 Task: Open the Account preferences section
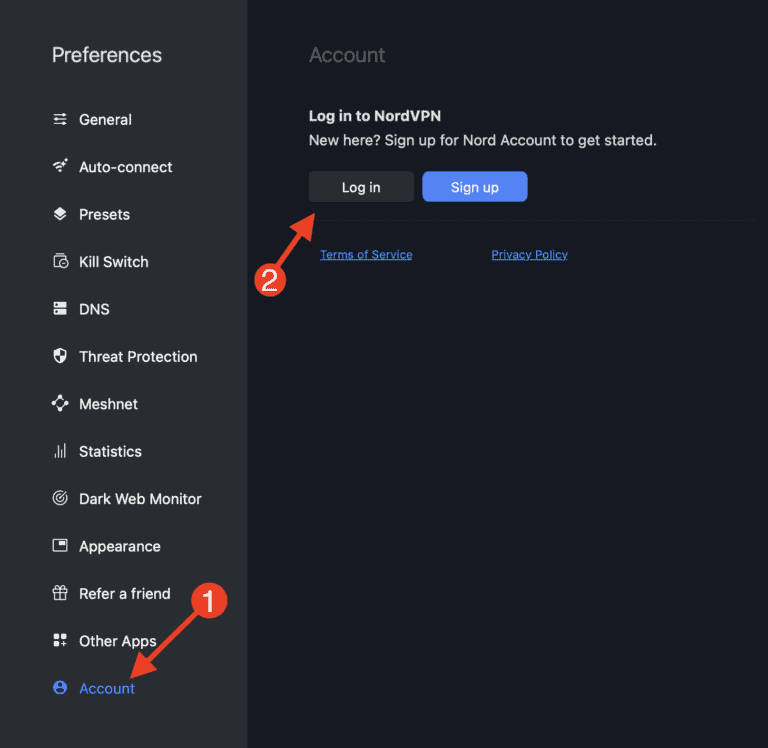pyautogui.click(x=106, y=688)
